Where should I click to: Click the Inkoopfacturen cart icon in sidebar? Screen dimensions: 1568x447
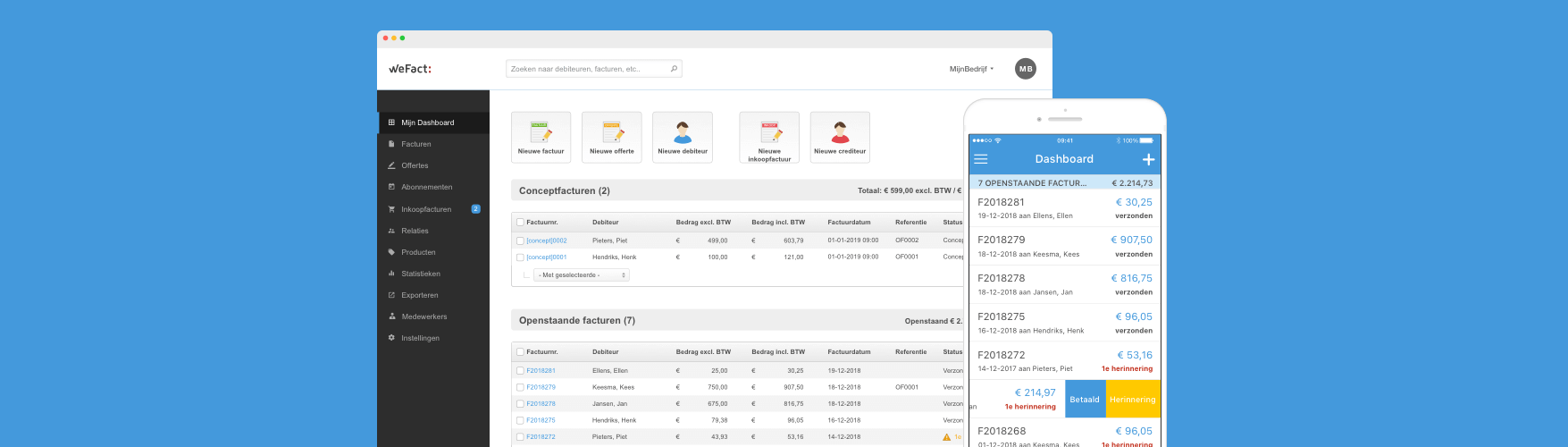coord(391,209)
